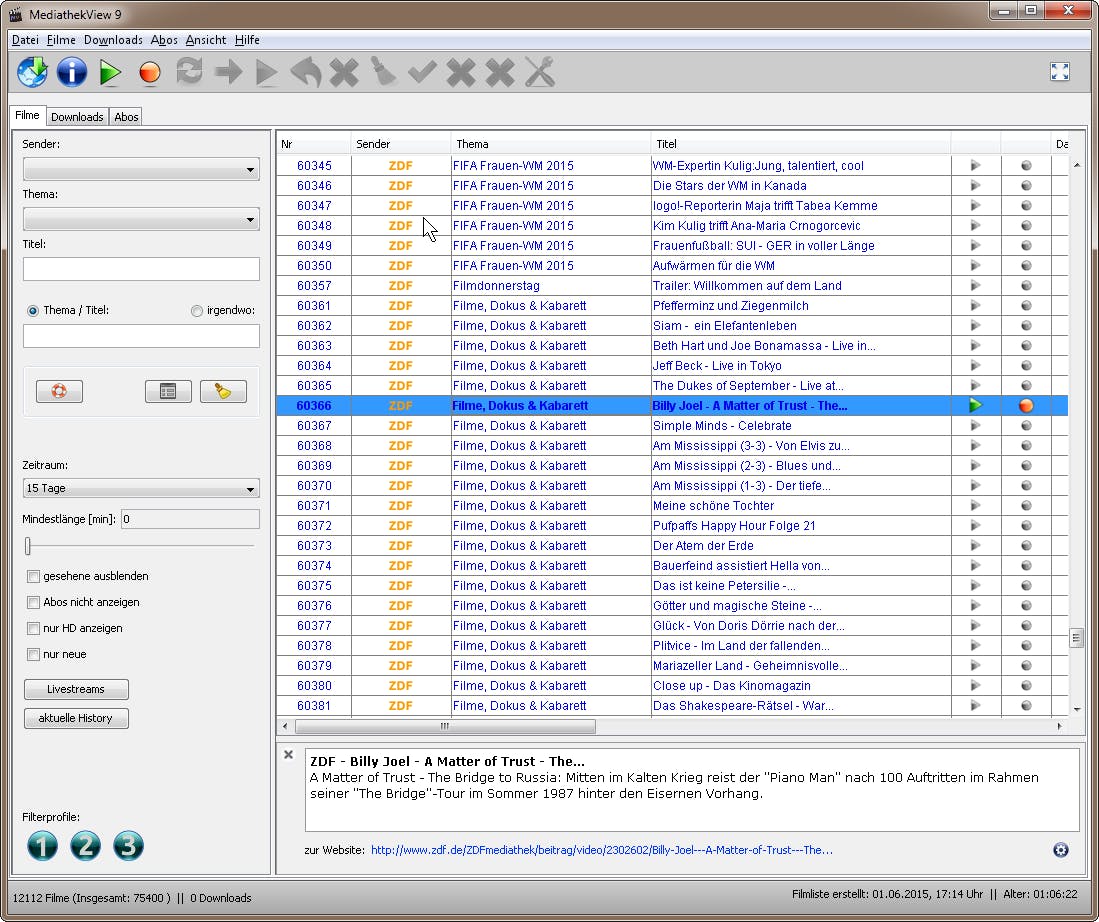Open Zeitraum 15 Tage dropdown

pos(141,488)
